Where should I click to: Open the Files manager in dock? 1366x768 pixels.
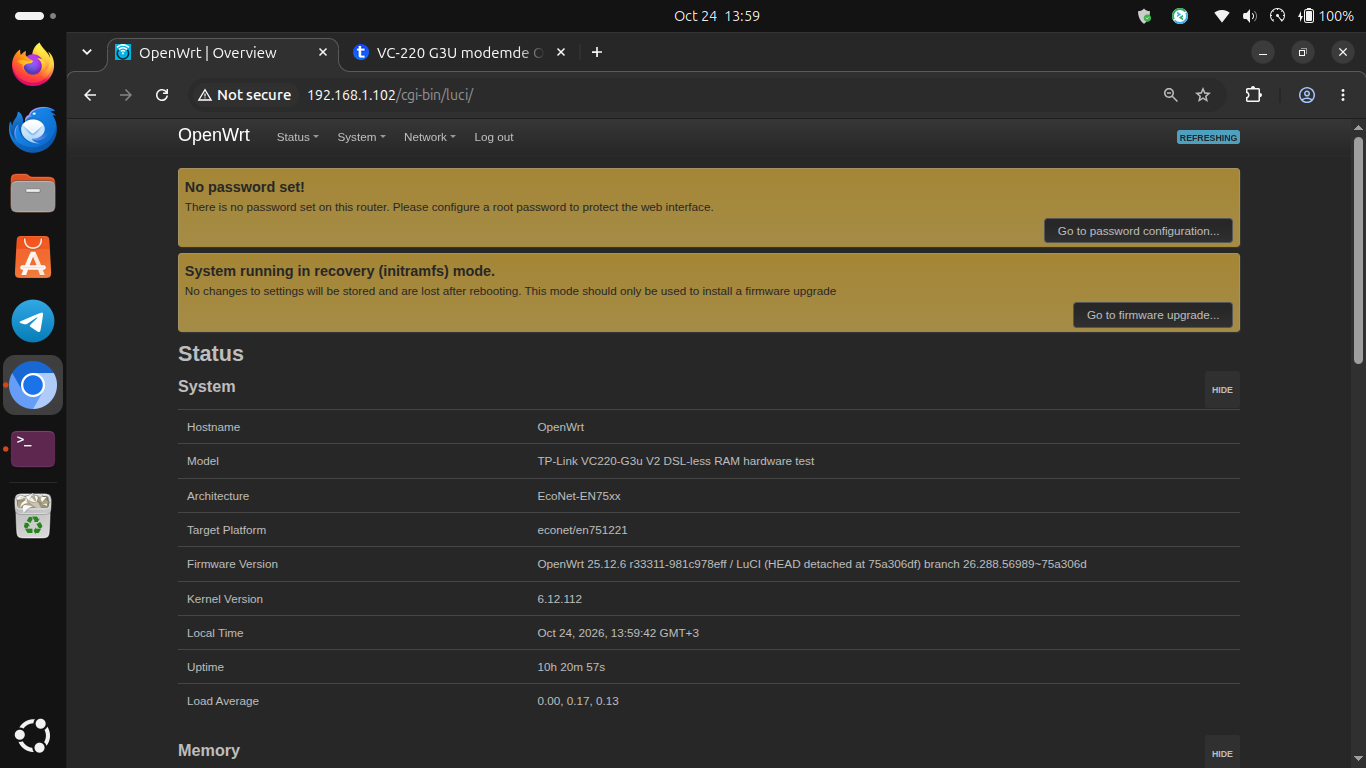[x=33, y=193]
